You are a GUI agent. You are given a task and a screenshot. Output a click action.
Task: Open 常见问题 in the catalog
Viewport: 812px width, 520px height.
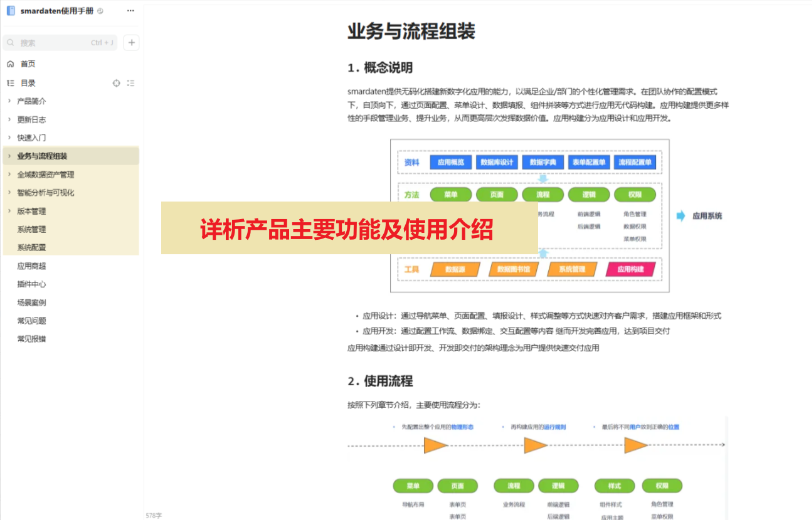[32, 321]
